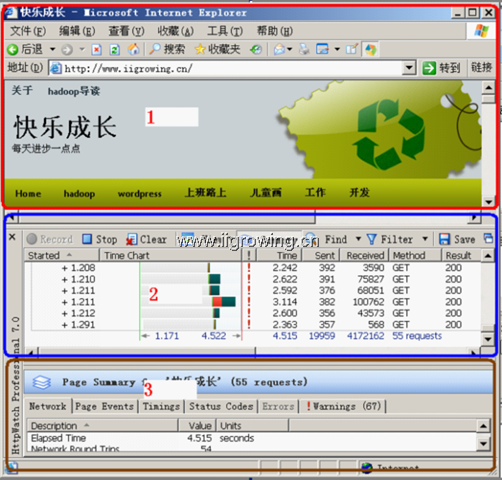Image resolution: width=502 pixels, height=480 pixels.
Task: Switch to the Status Codes tab
Action: point(221,407)
